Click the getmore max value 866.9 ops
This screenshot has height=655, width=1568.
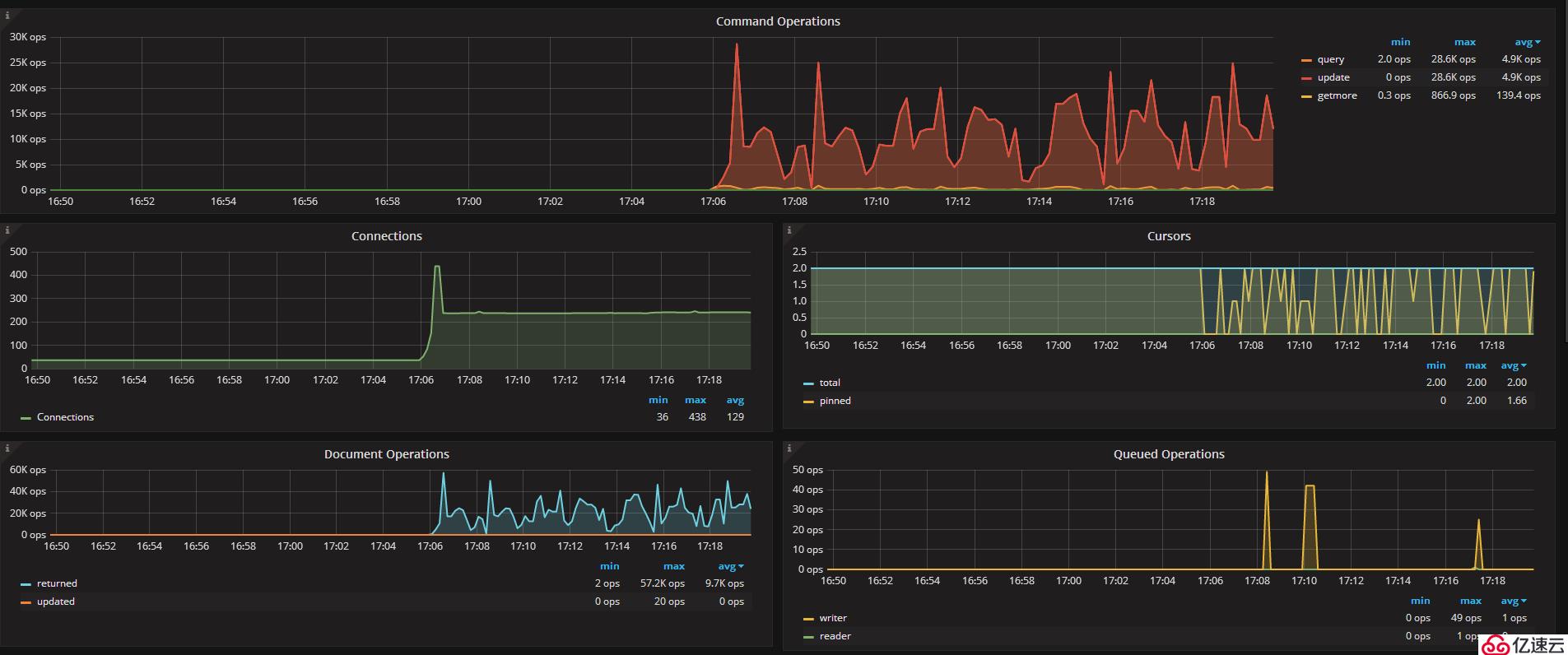[1453, 95]
